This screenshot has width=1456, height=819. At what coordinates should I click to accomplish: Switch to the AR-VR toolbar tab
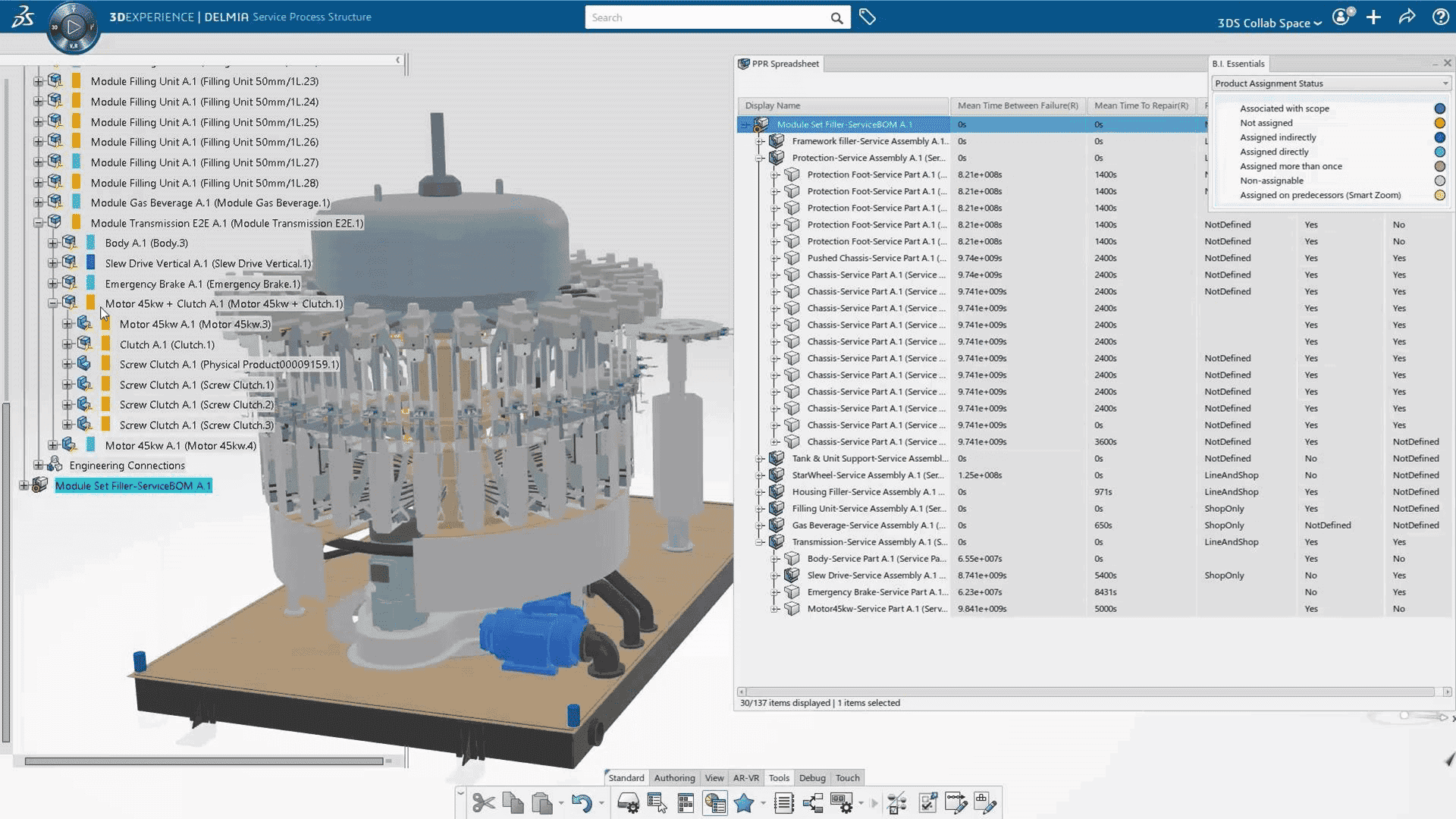pyautogui.click(x=745, y=778)
